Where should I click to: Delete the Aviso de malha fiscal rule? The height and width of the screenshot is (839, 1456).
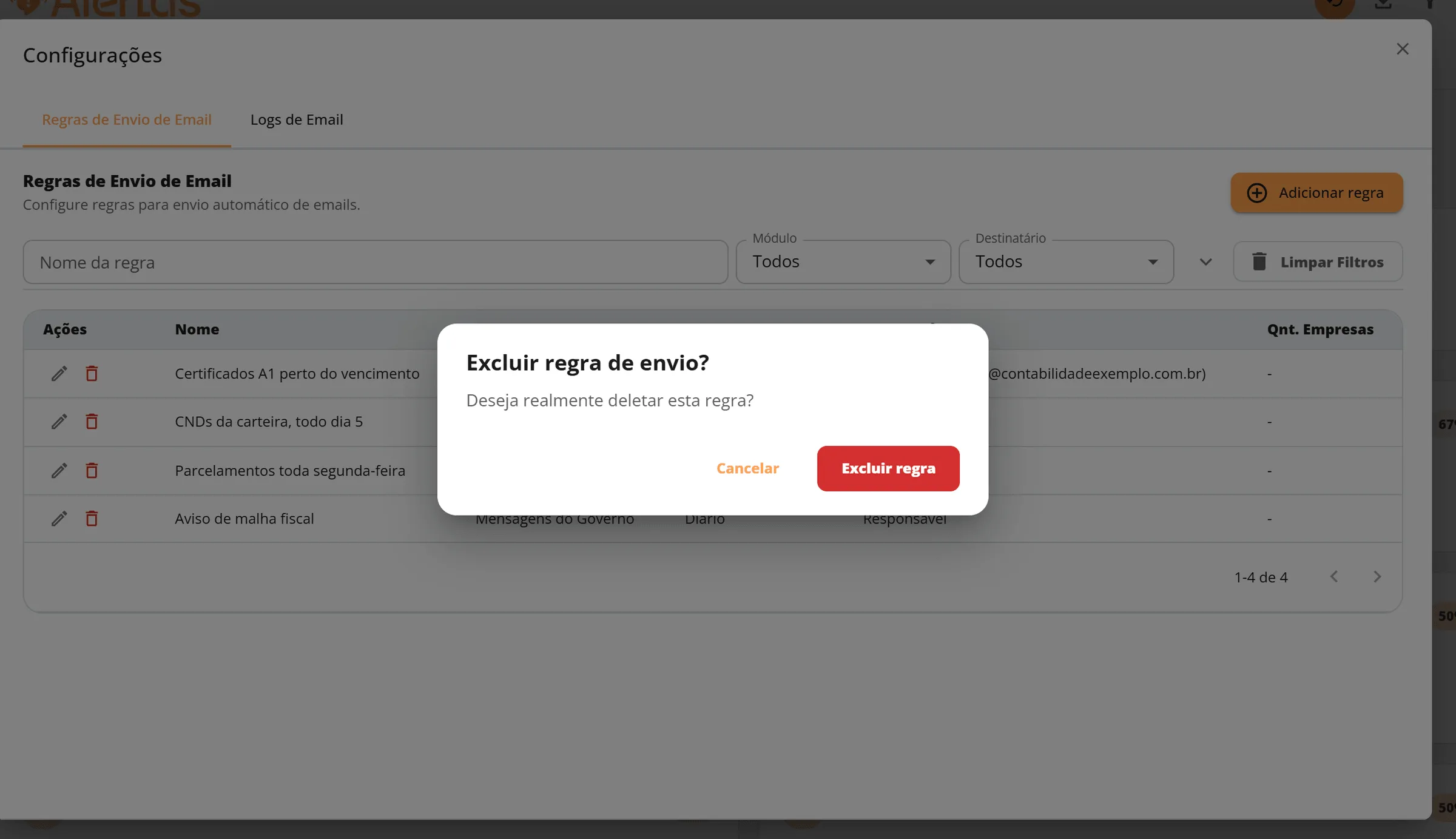(x=92, y=519)
